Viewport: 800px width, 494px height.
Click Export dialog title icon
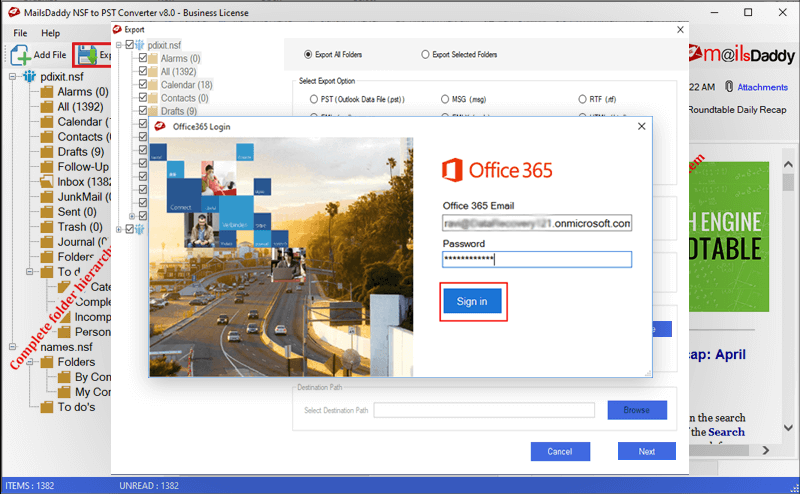[117, 30]
